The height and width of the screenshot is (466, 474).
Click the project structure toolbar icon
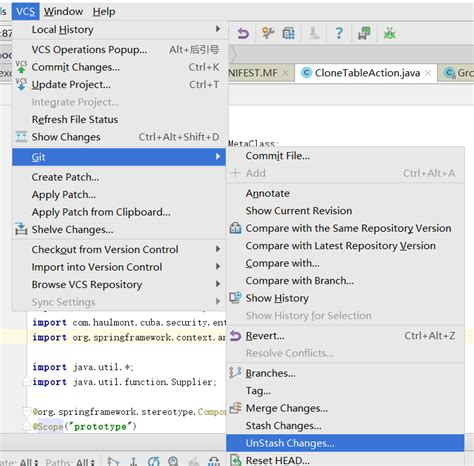[x=289, y=33]
